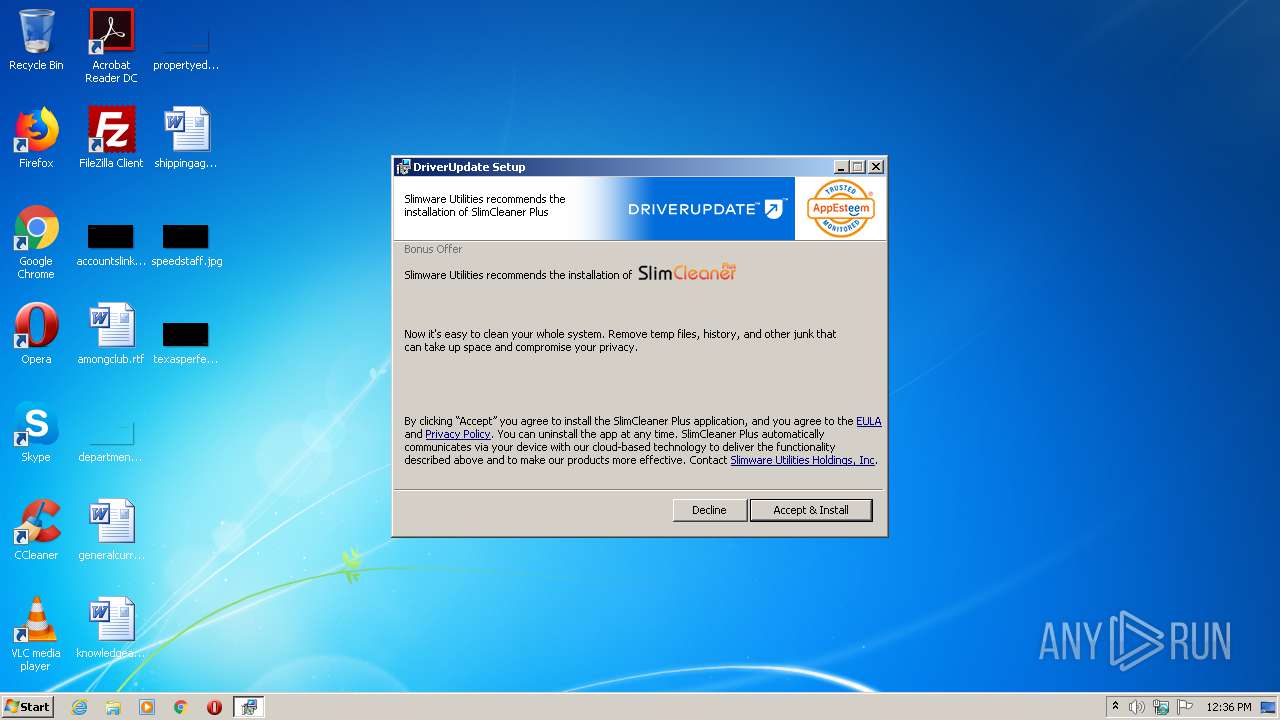Select the Opera desktop shortcut
This screenshot has width=1280, height=720.
36,334
